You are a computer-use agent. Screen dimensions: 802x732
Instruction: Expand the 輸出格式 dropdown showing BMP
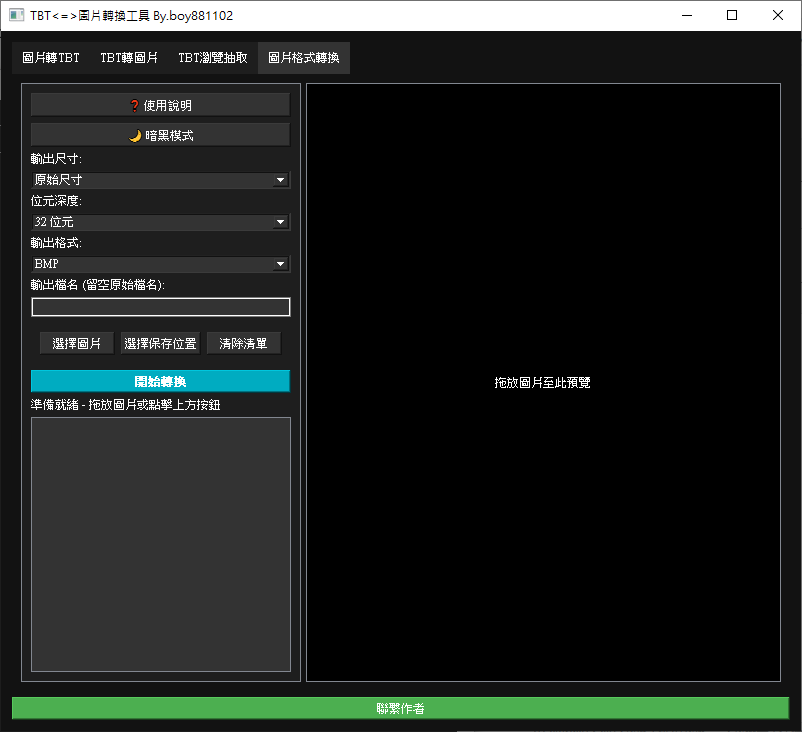tap(161, 264)
